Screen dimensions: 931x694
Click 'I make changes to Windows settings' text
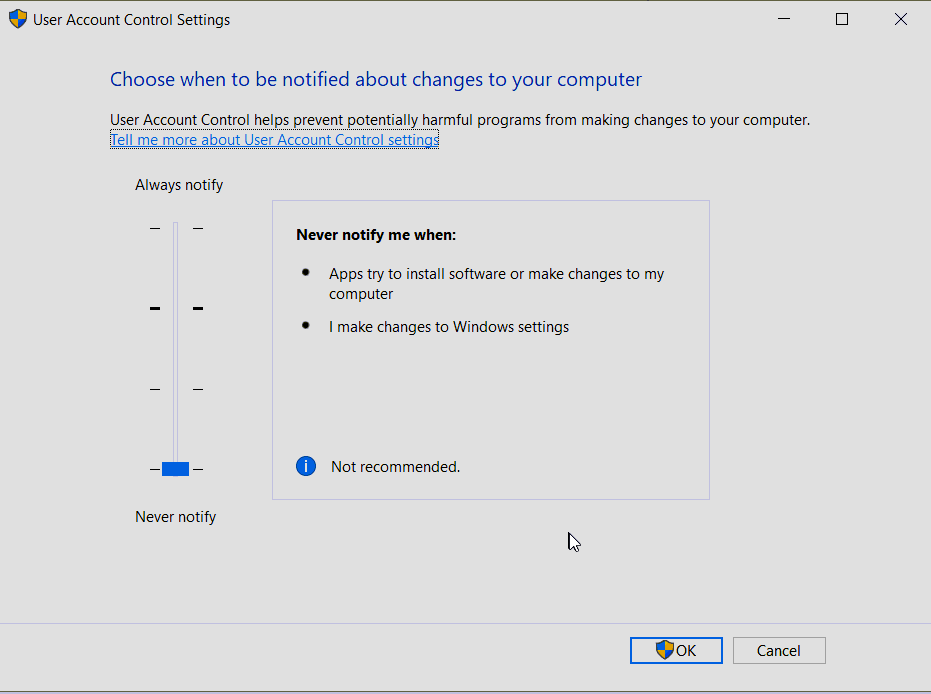pyautogui.click(x=449, y=327)
